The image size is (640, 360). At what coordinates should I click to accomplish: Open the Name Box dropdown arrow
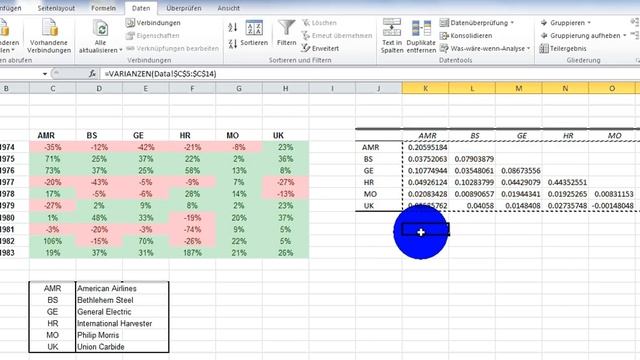click(44, 74)
